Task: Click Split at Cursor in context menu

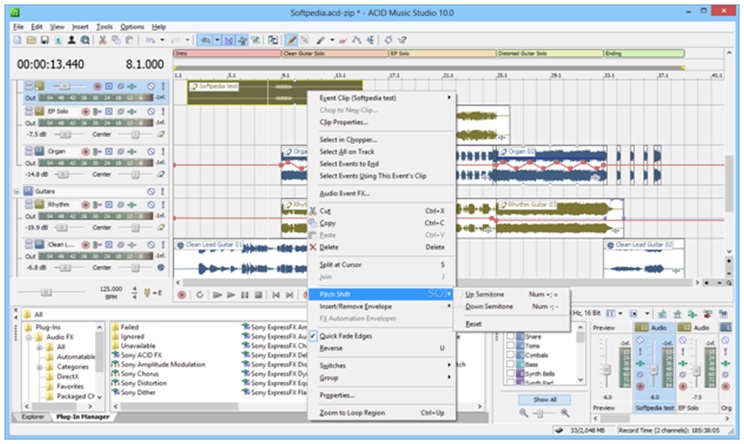Action: pyautogui.click(x=380, y=264)
